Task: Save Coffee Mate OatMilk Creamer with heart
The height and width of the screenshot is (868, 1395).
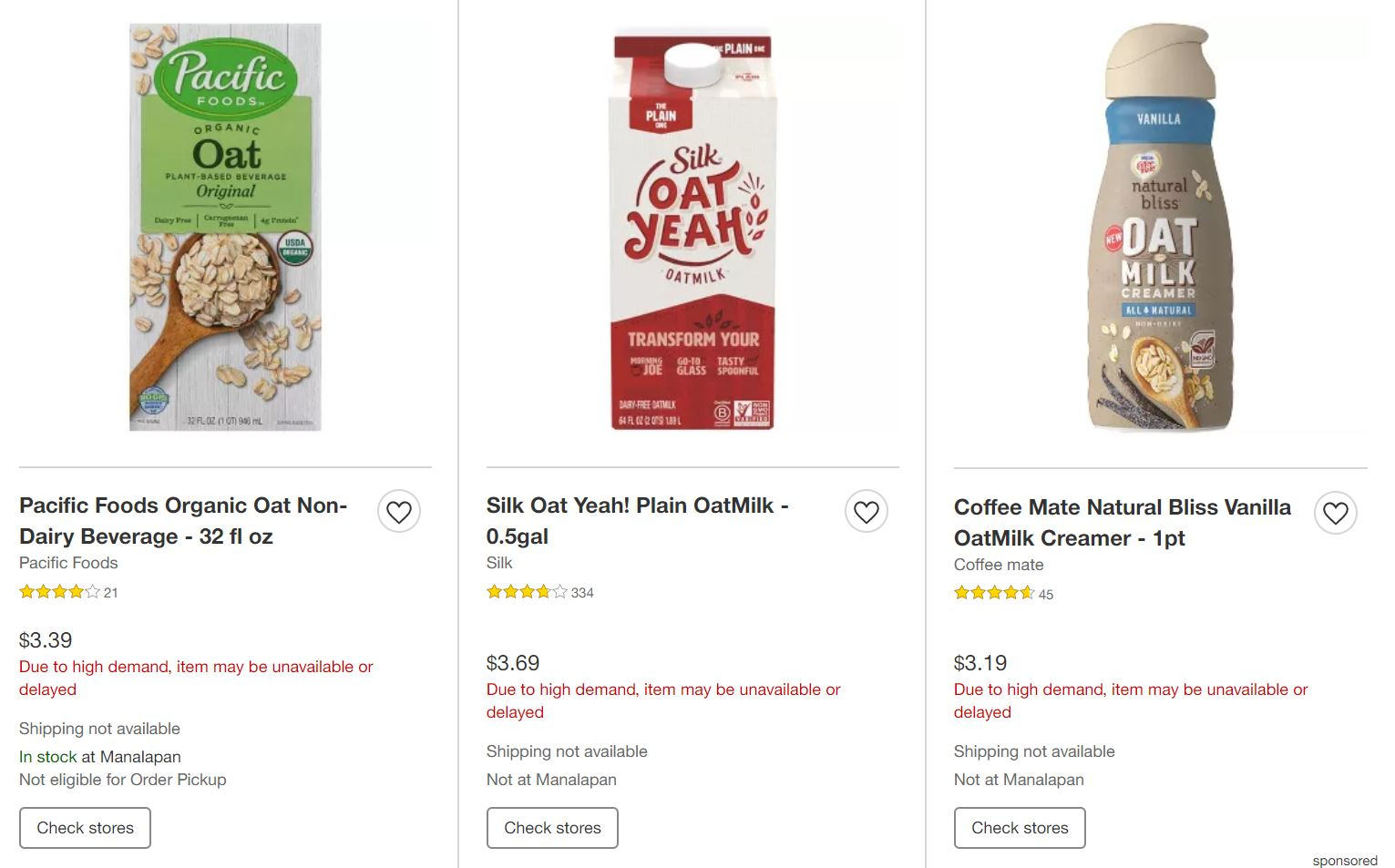Action: click(x=1335, y=515)
